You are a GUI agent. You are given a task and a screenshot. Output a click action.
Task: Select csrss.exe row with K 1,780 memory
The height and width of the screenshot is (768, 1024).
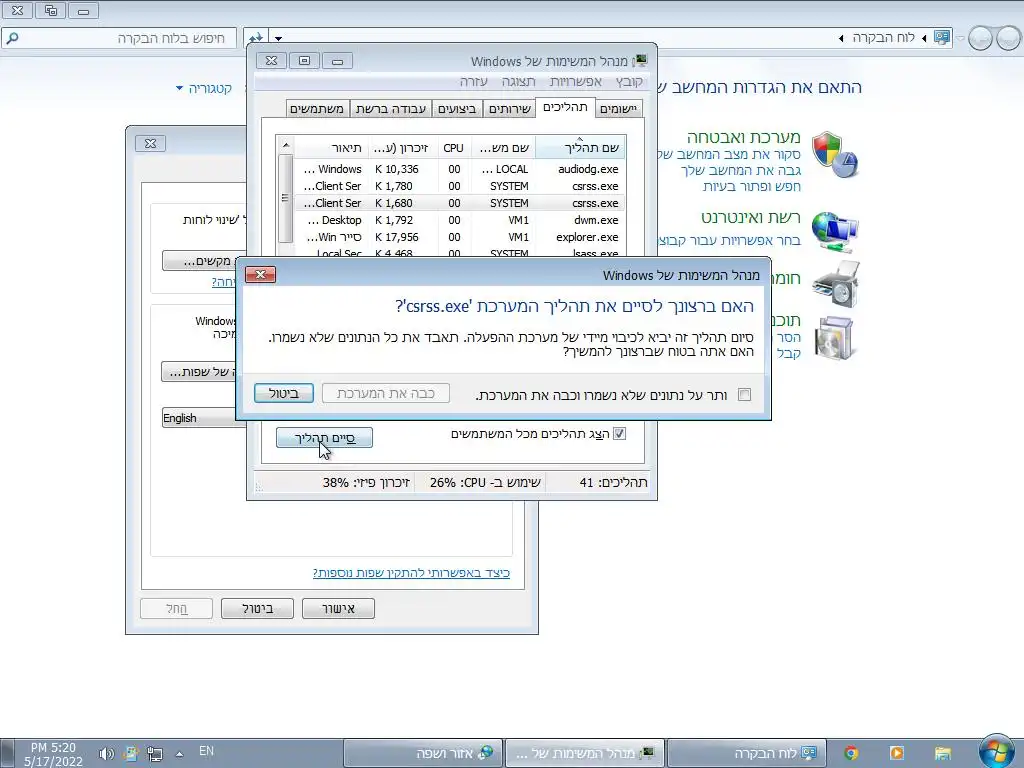tap(460, 186)
